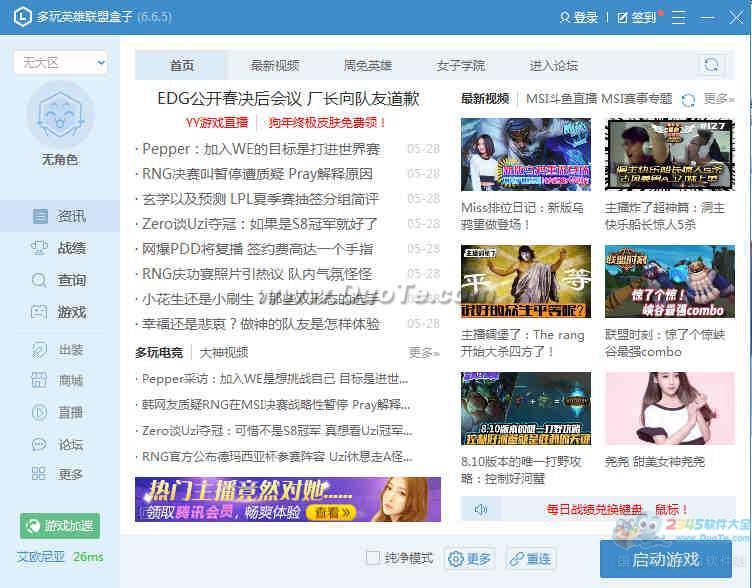
Task: Open article RNG决赛叫暂停遭质疑
Action: [258, 174]
